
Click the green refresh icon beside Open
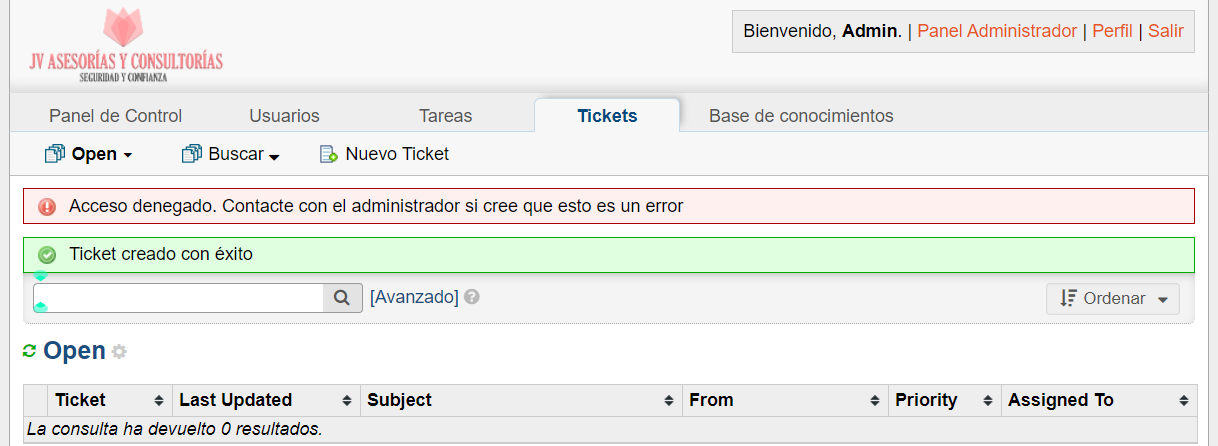point(30,351)
